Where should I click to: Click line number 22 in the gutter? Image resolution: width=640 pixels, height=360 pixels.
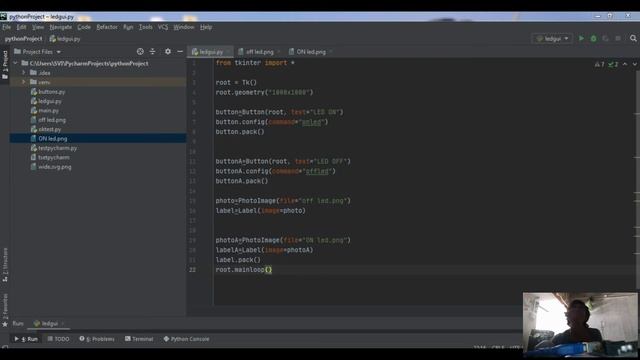(x=192, y=270)
